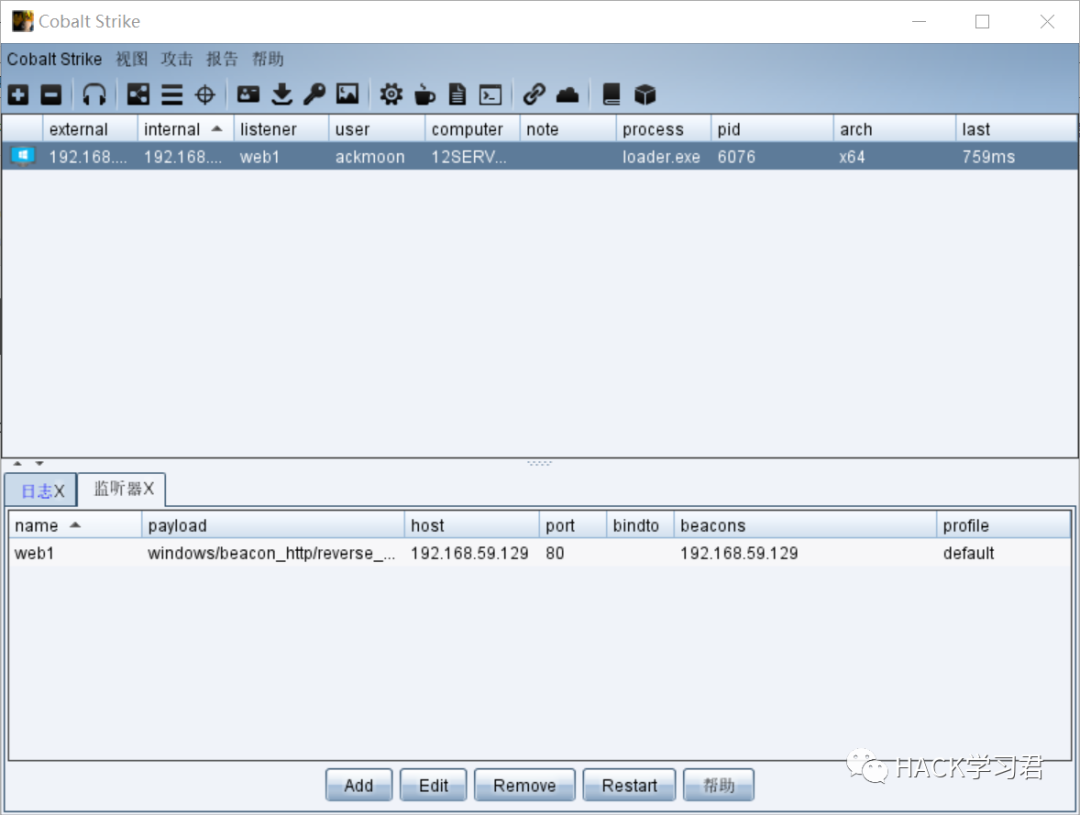This screenshot has height=815, width=1080.
Task: Sort listeners by host column header
Action: point(472,526)
